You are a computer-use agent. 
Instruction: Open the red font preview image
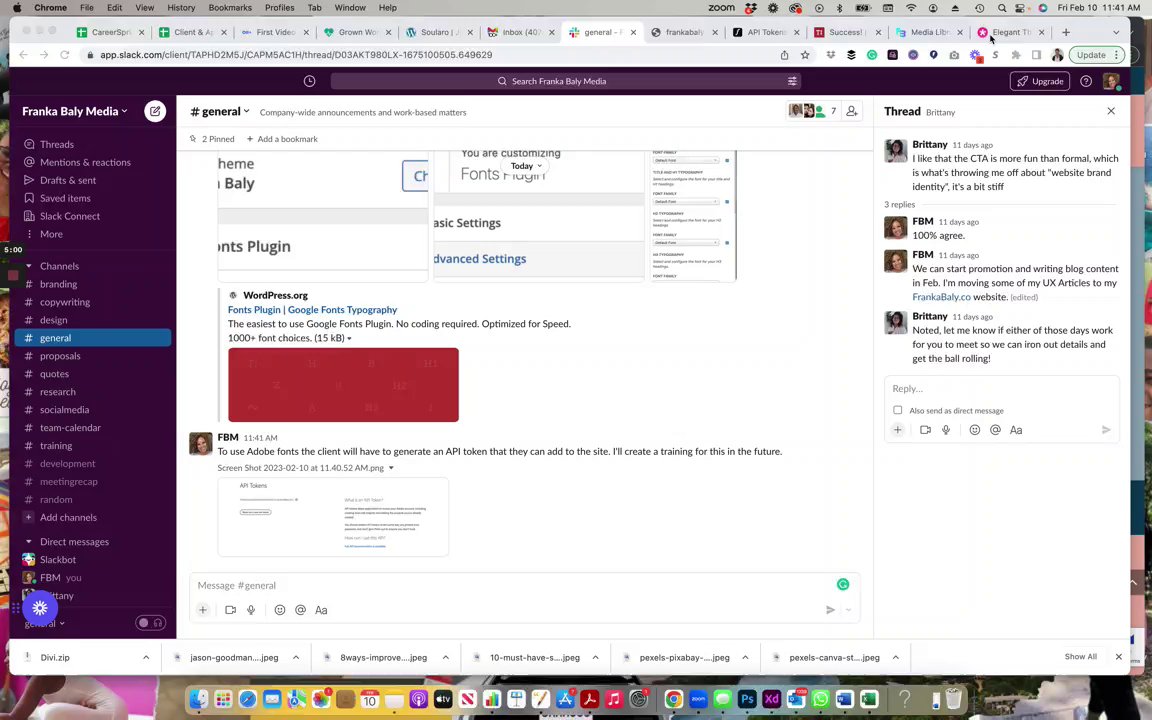pyautogui.click(x=343, y=385)
